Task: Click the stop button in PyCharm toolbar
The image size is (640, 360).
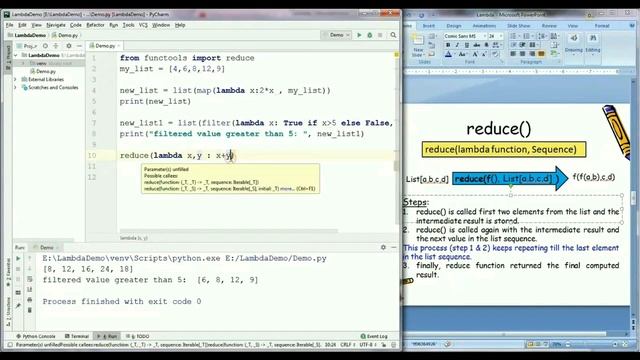Action: click(380, 35)
